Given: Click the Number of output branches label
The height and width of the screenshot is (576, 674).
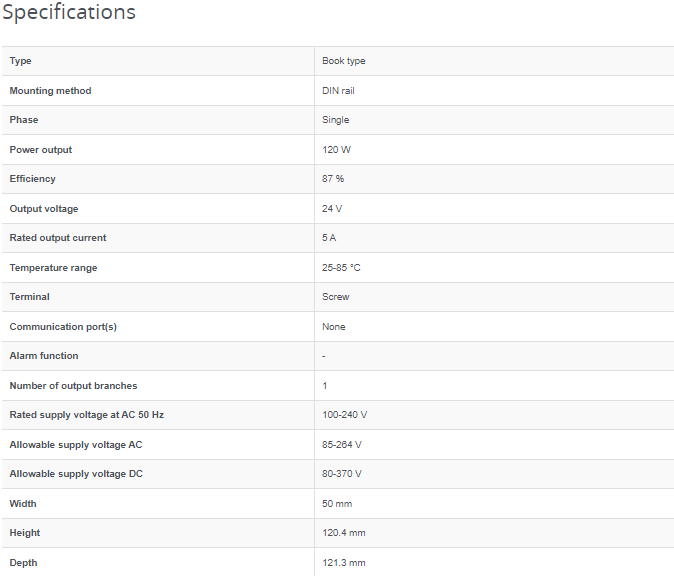Looking at the screenshot, I should tap(73, 386).
